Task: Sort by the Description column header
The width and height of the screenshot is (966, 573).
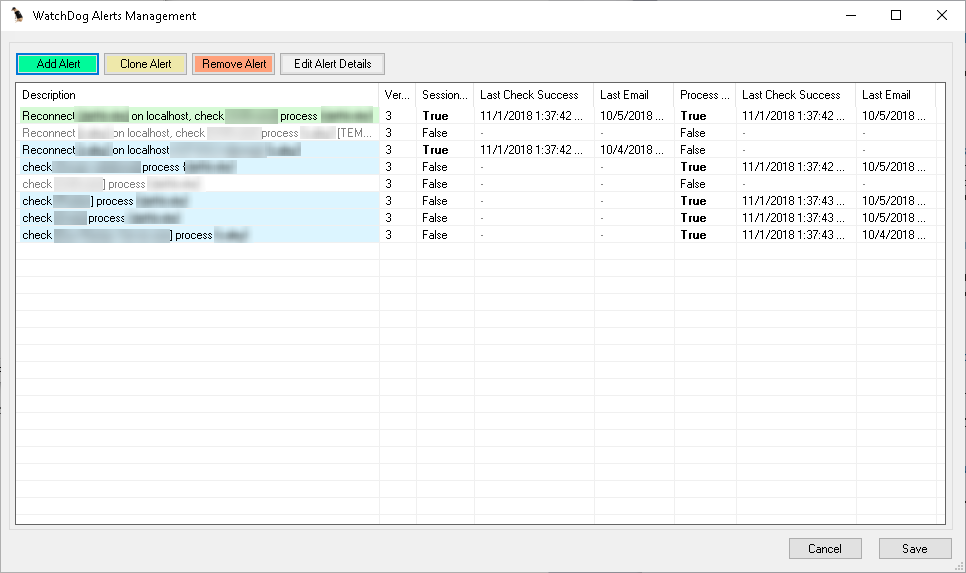Action: (197, 95)
